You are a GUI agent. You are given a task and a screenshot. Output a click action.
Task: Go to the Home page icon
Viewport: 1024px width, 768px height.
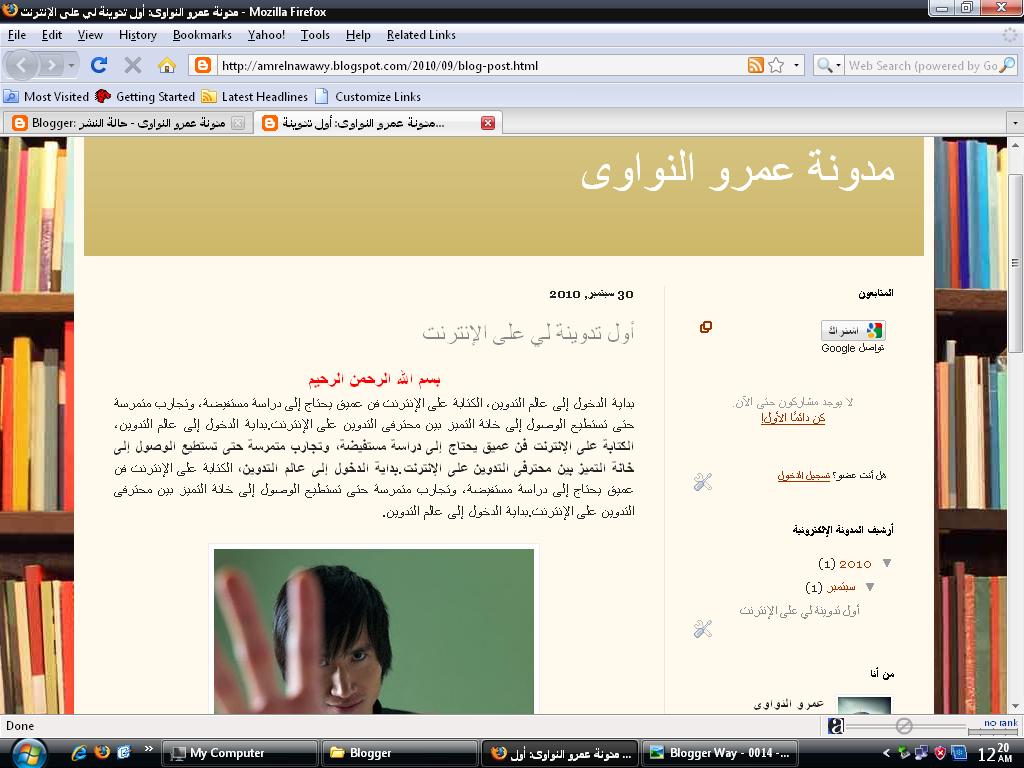167,65
